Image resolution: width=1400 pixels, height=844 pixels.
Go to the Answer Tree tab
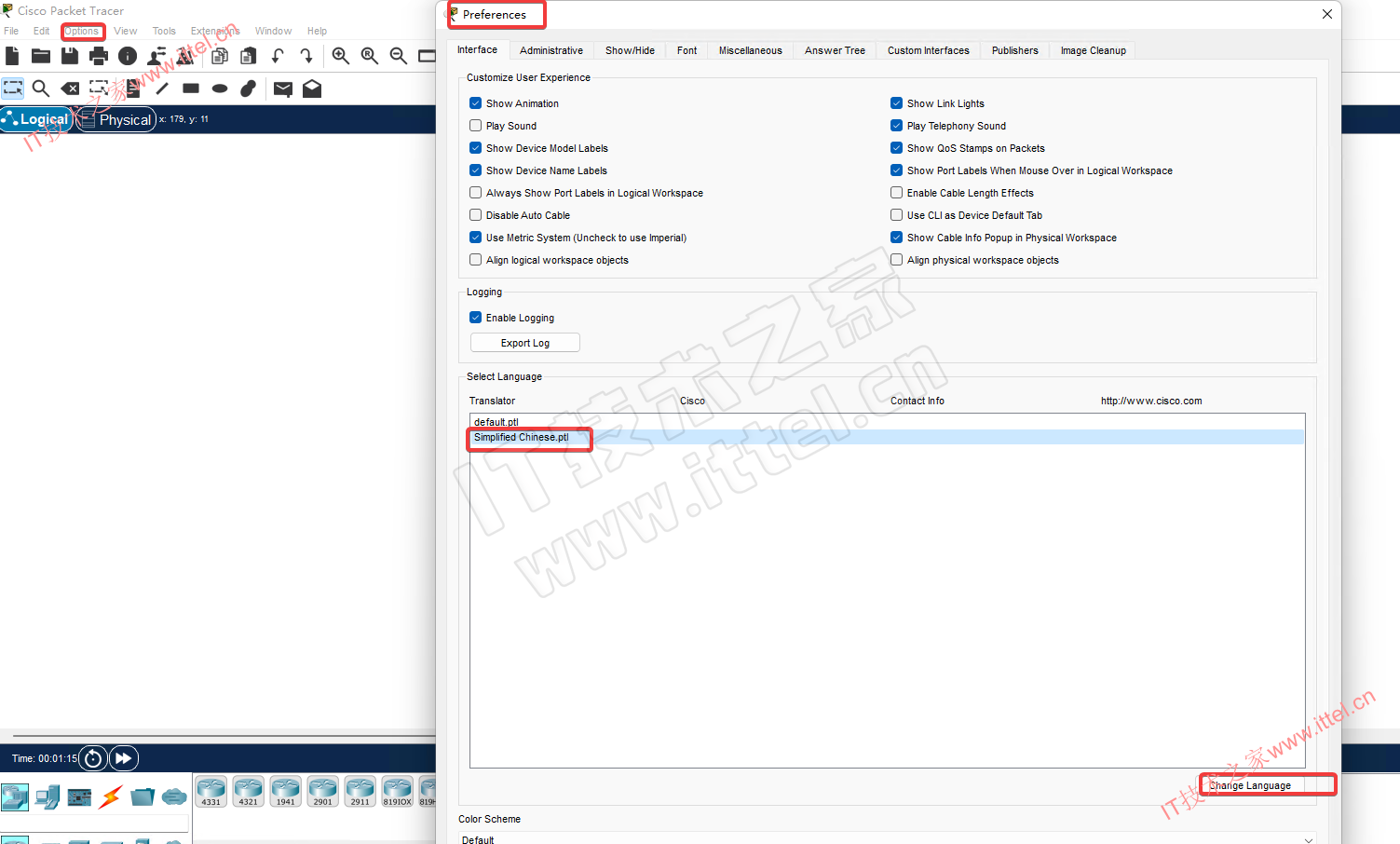click(x=835, y=50)
